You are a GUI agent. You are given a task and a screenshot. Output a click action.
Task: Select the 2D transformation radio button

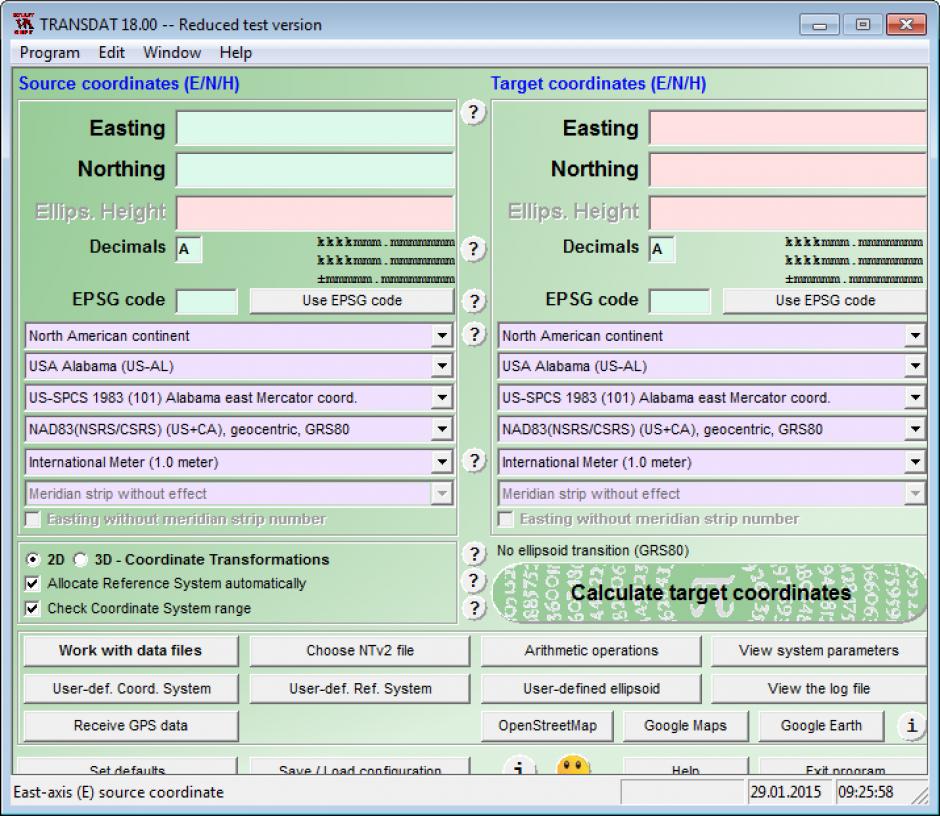pyautogui.click(x=32, y=559)
